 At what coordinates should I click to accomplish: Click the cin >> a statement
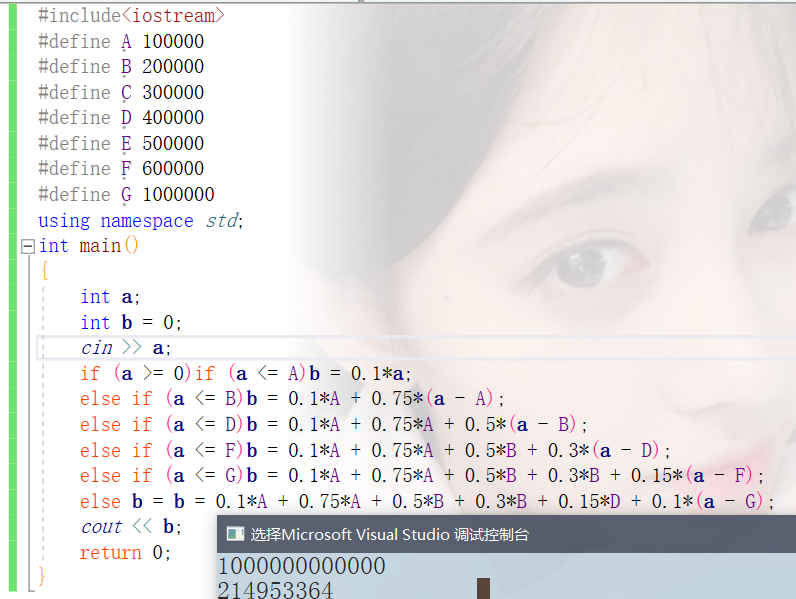[x=126, y=348]
